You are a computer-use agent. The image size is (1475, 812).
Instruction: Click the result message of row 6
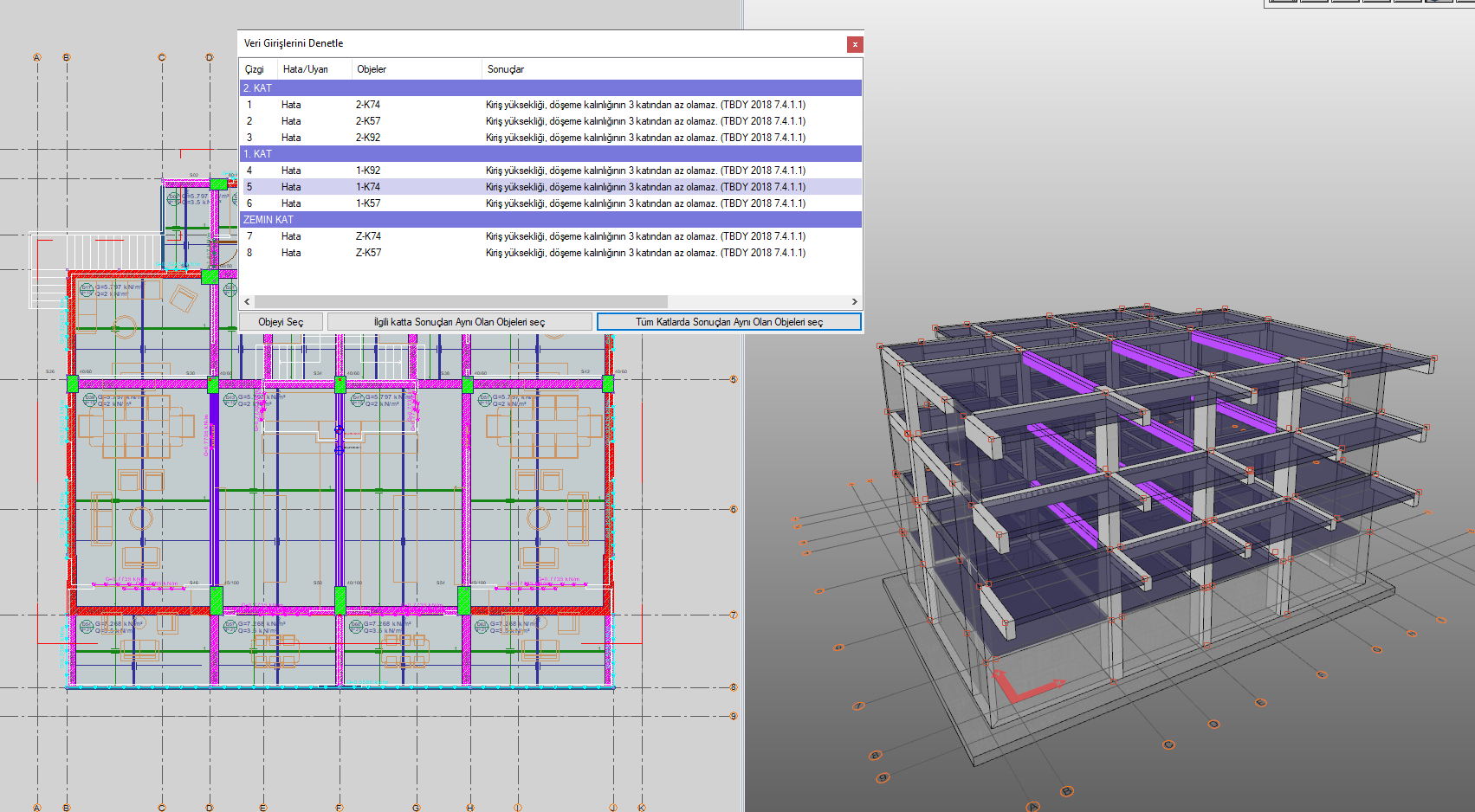pyautogui.click(x=645, y=203)
